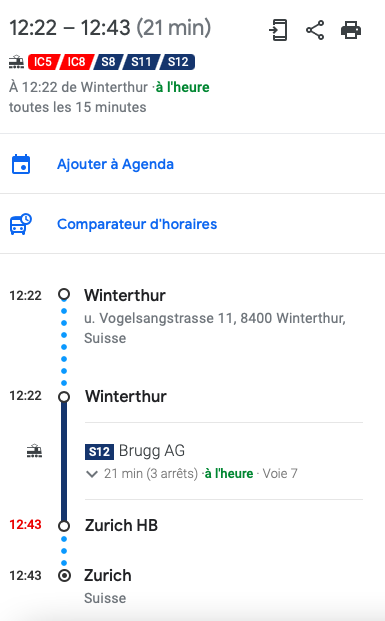
Task: Click the share itinerary icon
Action: [315, 30]
